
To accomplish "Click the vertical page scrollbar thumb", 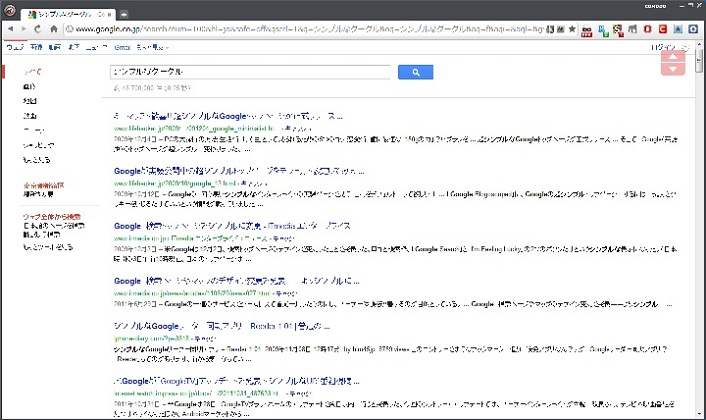I will 699,61.
